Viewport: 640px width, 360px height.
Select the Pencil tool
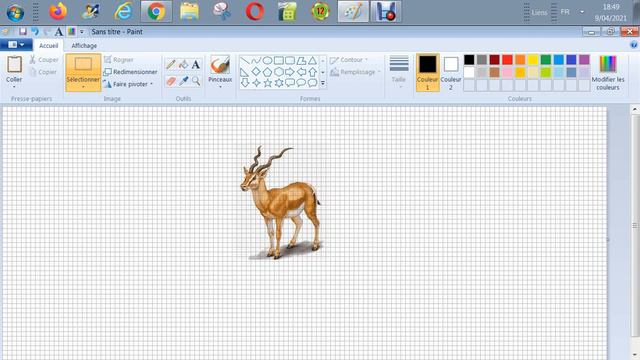[x=171, y=64]
